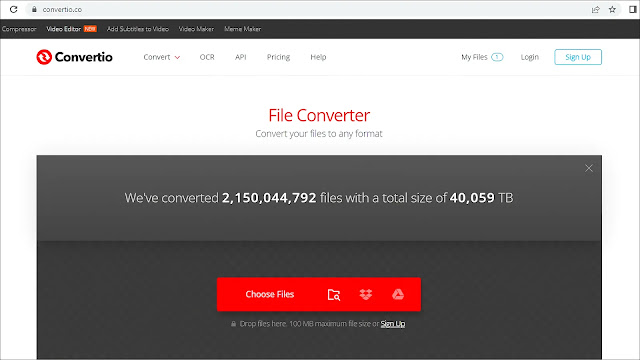
Task: Click the lock icon beside drop files text
Action: pos(233,324)
